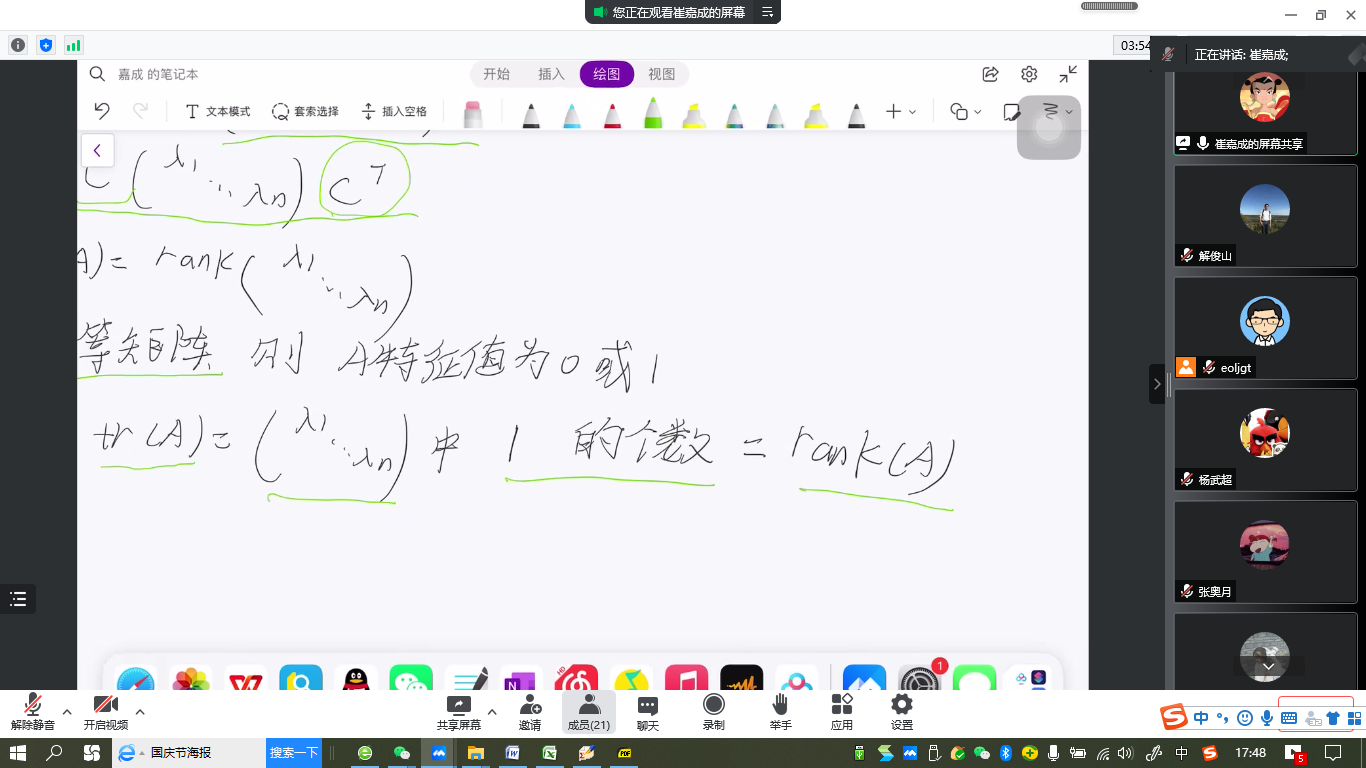Image resolution: width=1366 pixels, height=768 pixels.
Task: Toggle the members (成员) panel
Action: (588, 711)
